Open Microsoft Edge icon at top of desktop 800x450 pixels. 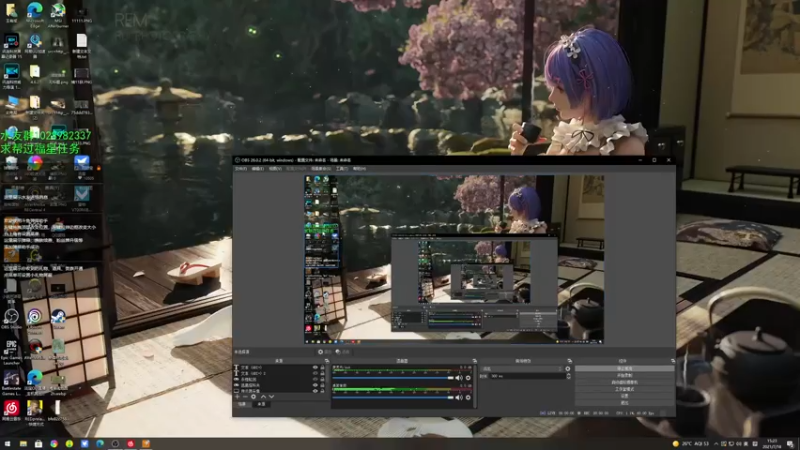click(35, 12)
